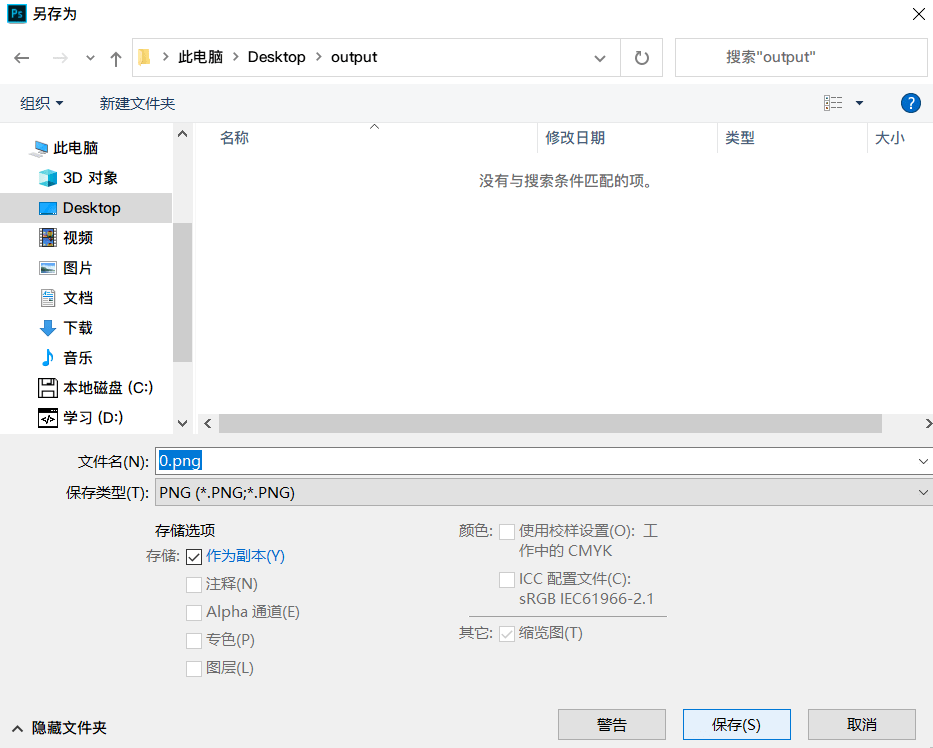Open the address bar path history dropdown
This screenshot has height=748, width=933.
click(600, 58)
